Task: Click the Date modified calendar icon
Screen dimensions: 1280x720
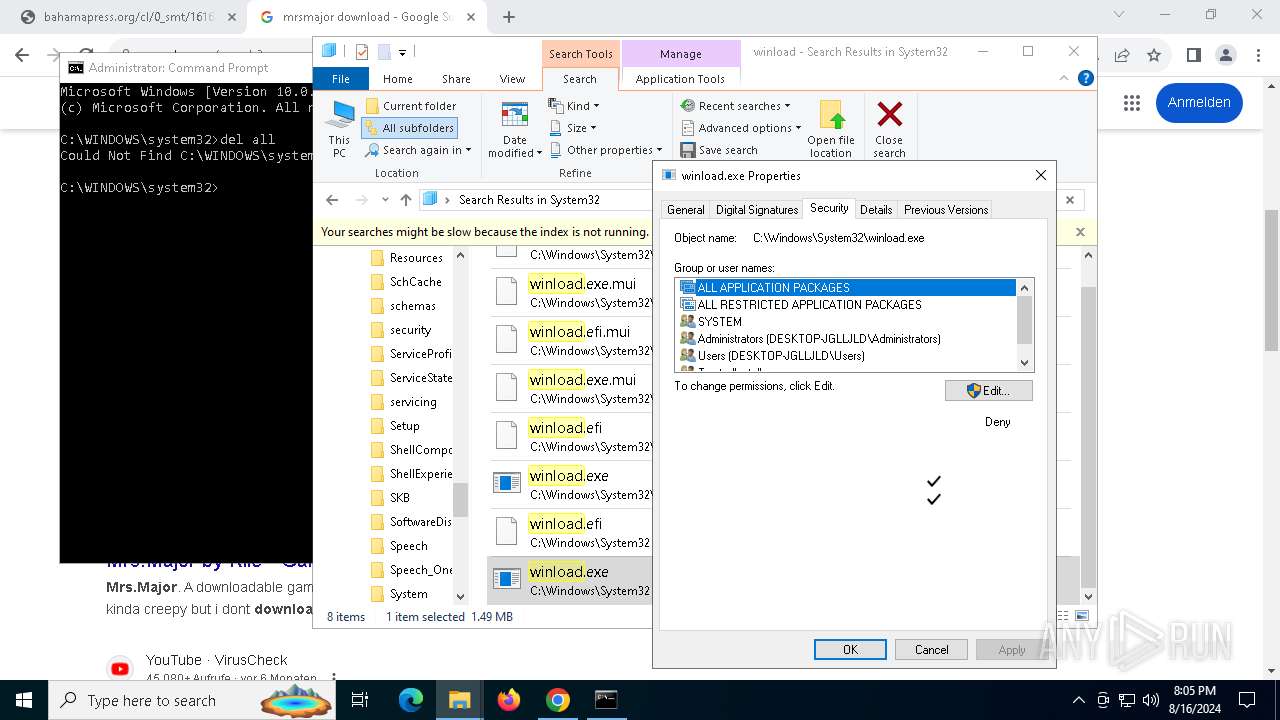Action: point(515,116)
